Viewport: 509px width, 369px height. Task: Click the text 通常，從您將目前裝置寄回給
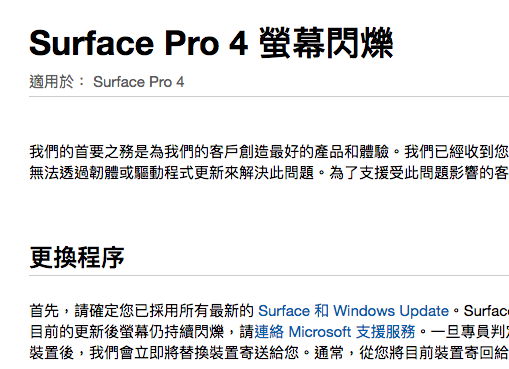(x=411, y=353)
